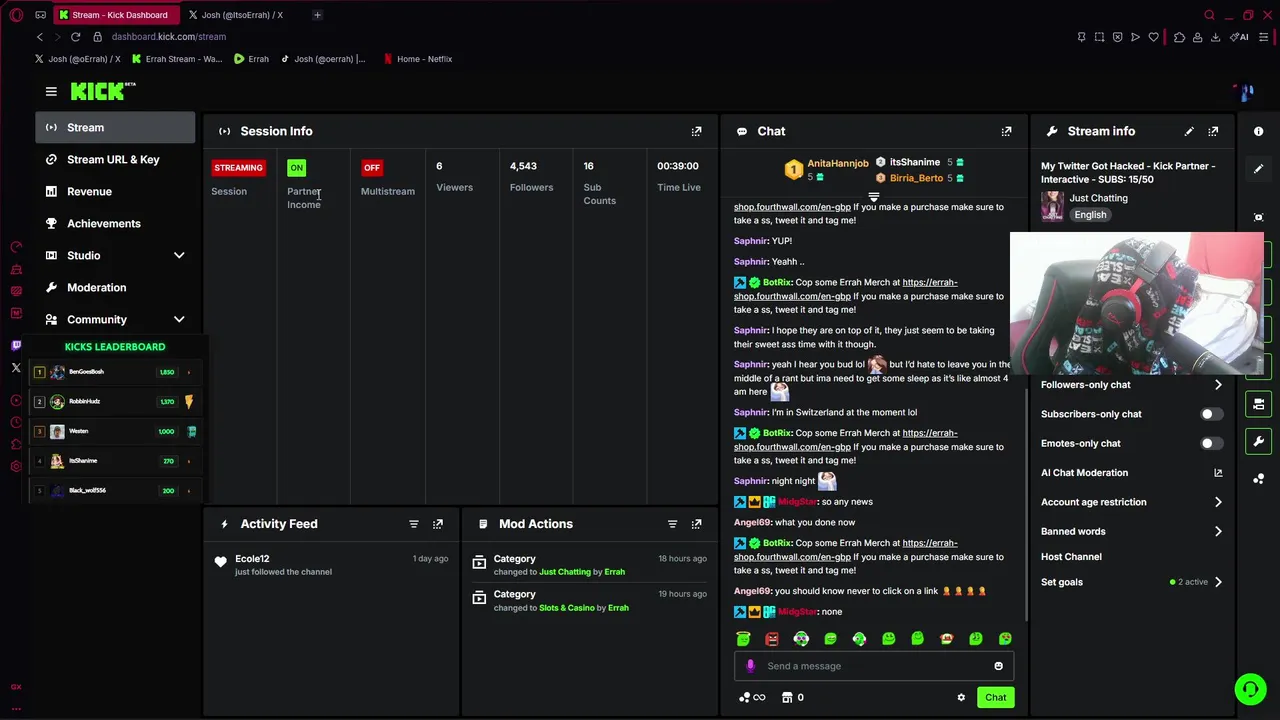The width and height of the screenshot is (1280, 720).
Task: Click the webcam preview thumbnail
Action: 1137,304
